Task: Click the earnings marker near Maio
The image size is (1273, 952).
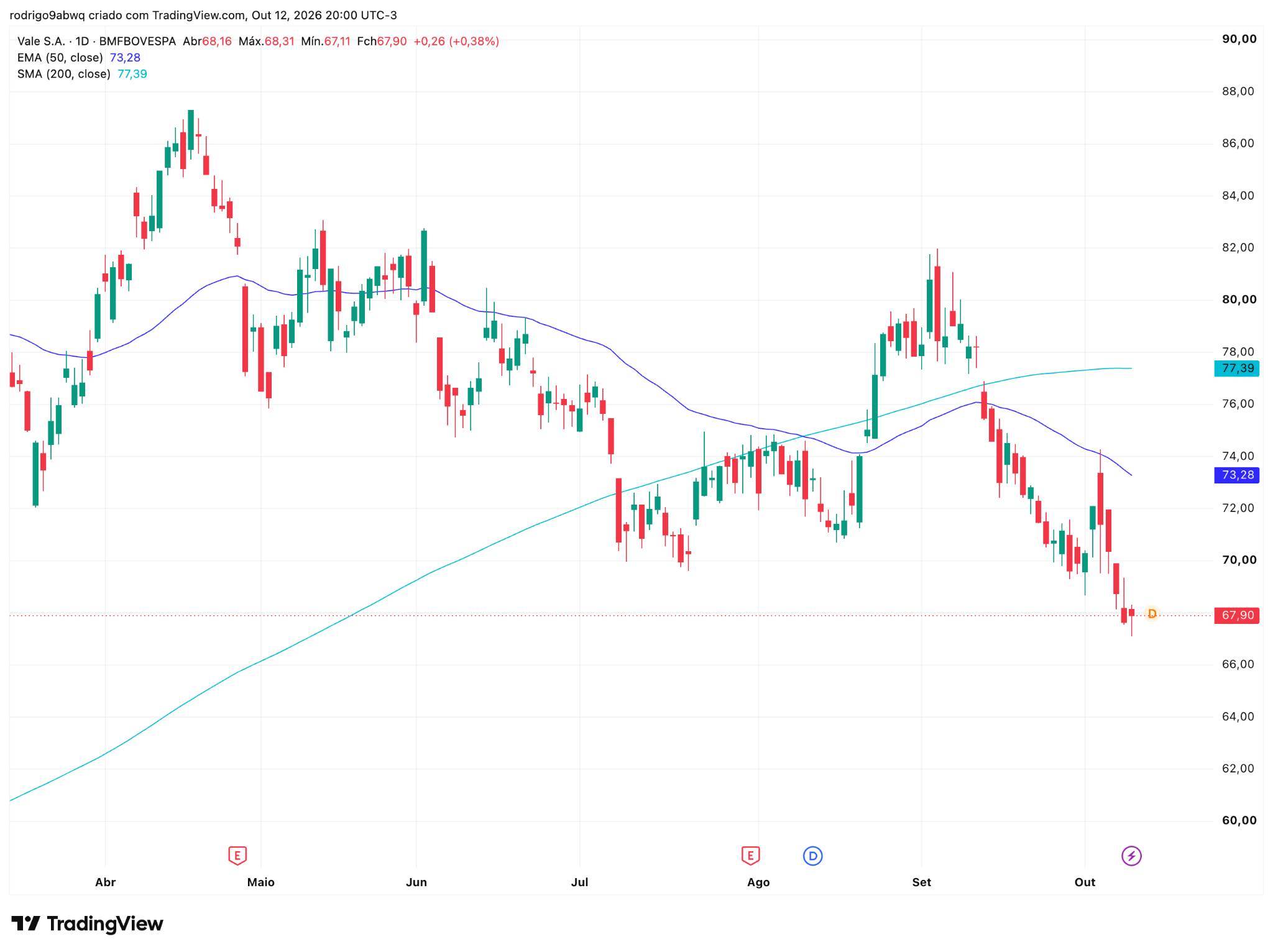Action: 237,856
